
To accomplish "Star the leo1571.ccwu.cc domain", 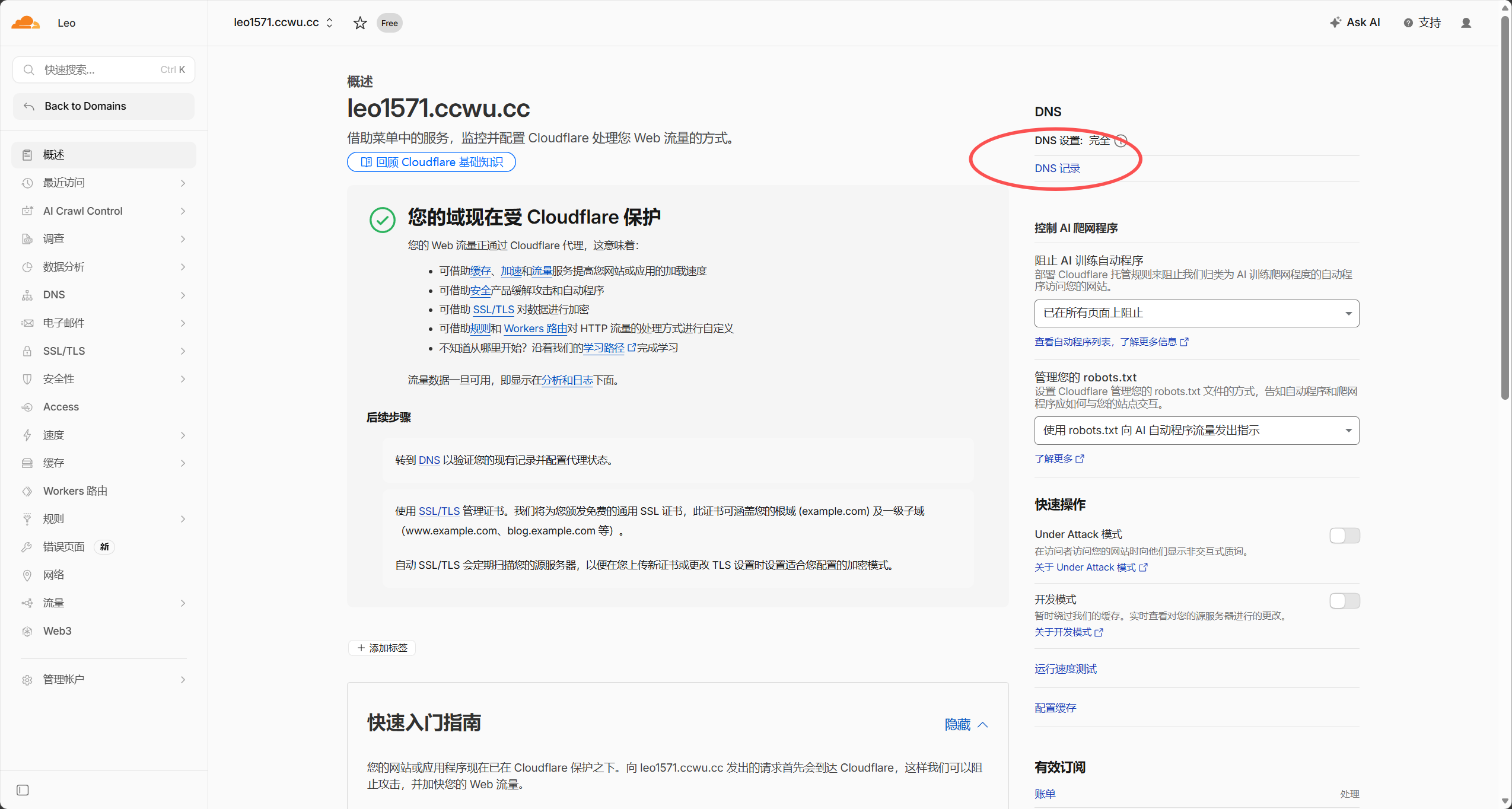I will click(x=360, y=23).
